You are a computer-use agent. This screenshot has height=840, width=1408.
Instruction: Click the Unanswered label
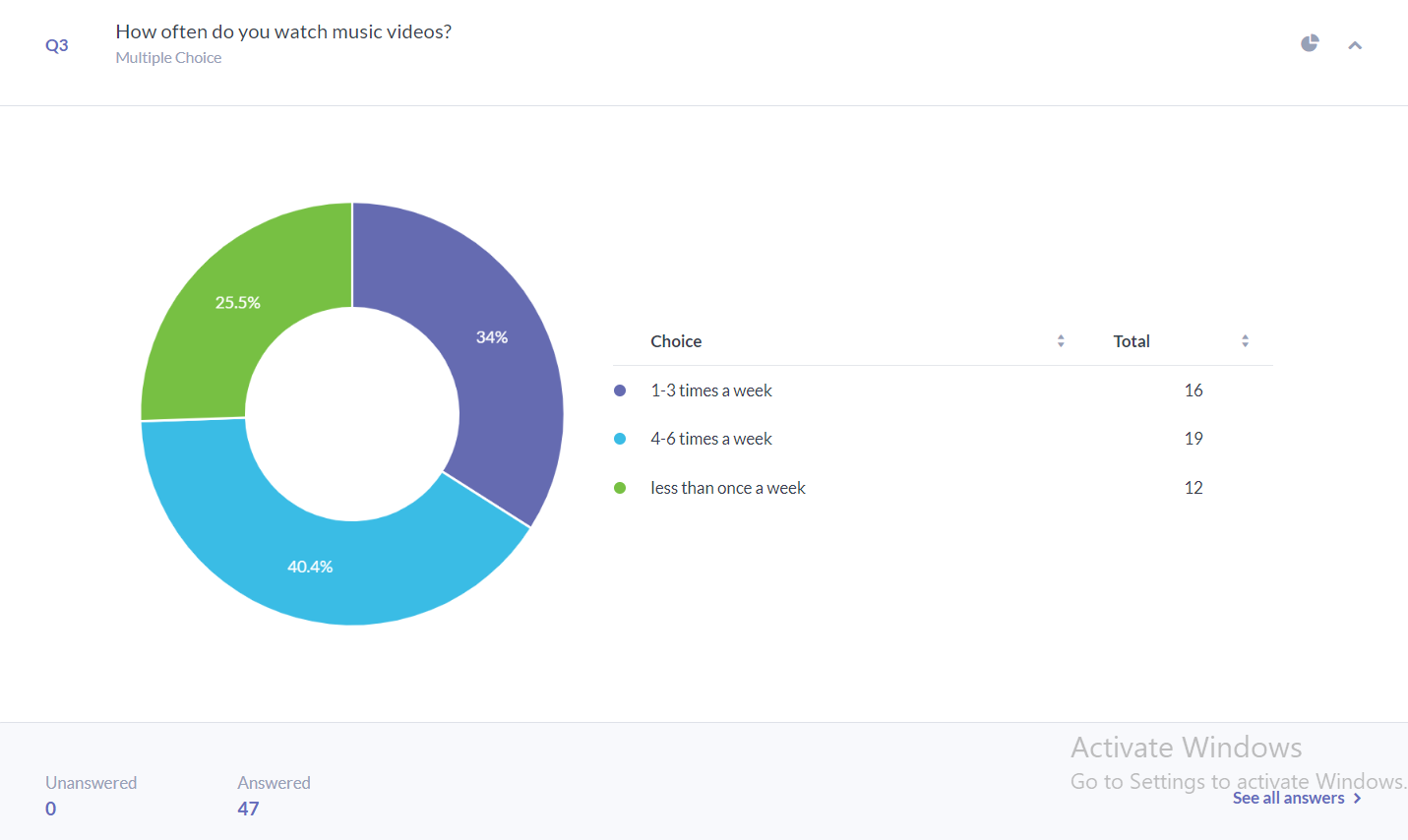tap(91, 783)
